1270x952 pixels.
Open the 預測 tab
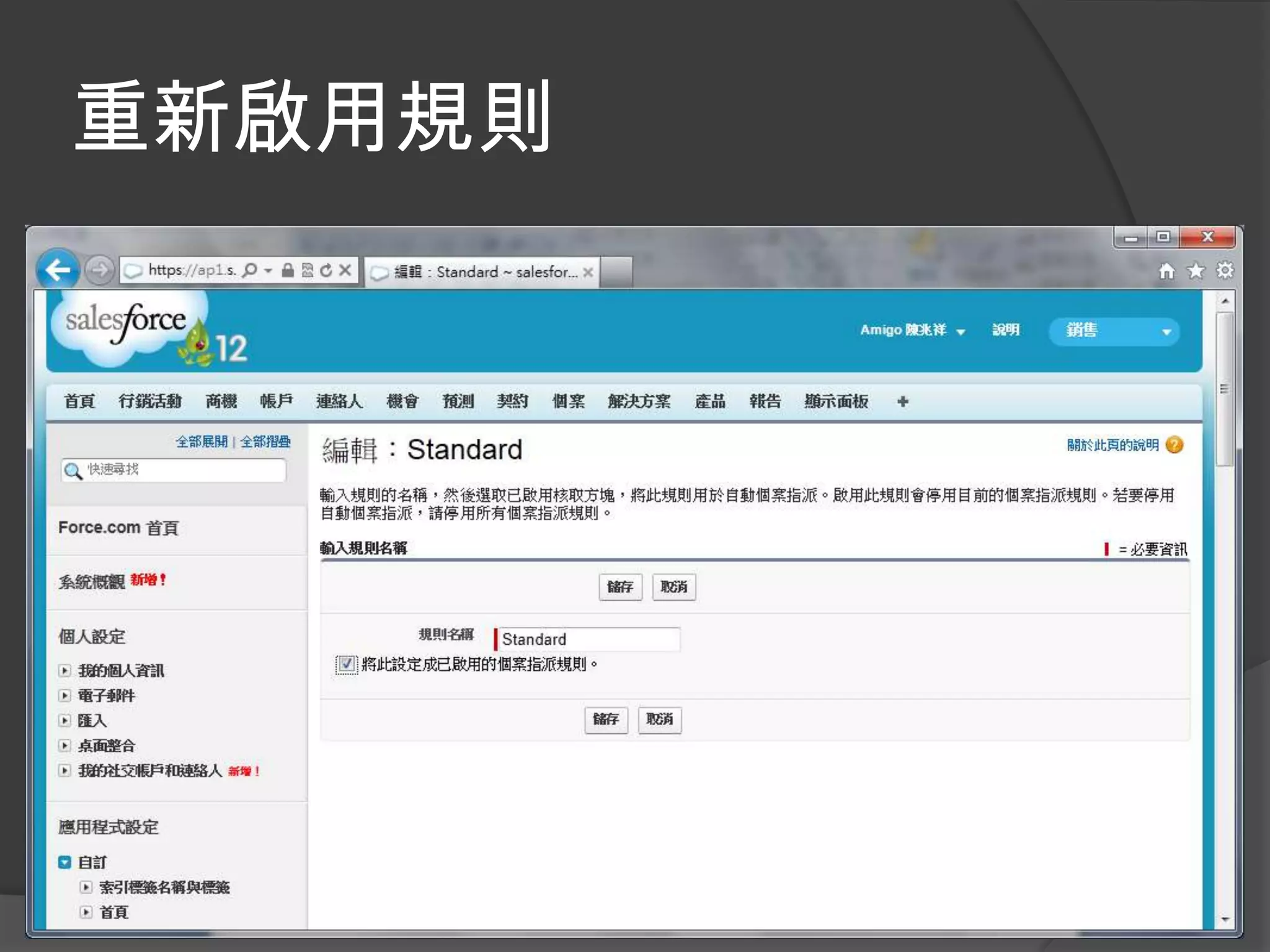coord(458,402)
